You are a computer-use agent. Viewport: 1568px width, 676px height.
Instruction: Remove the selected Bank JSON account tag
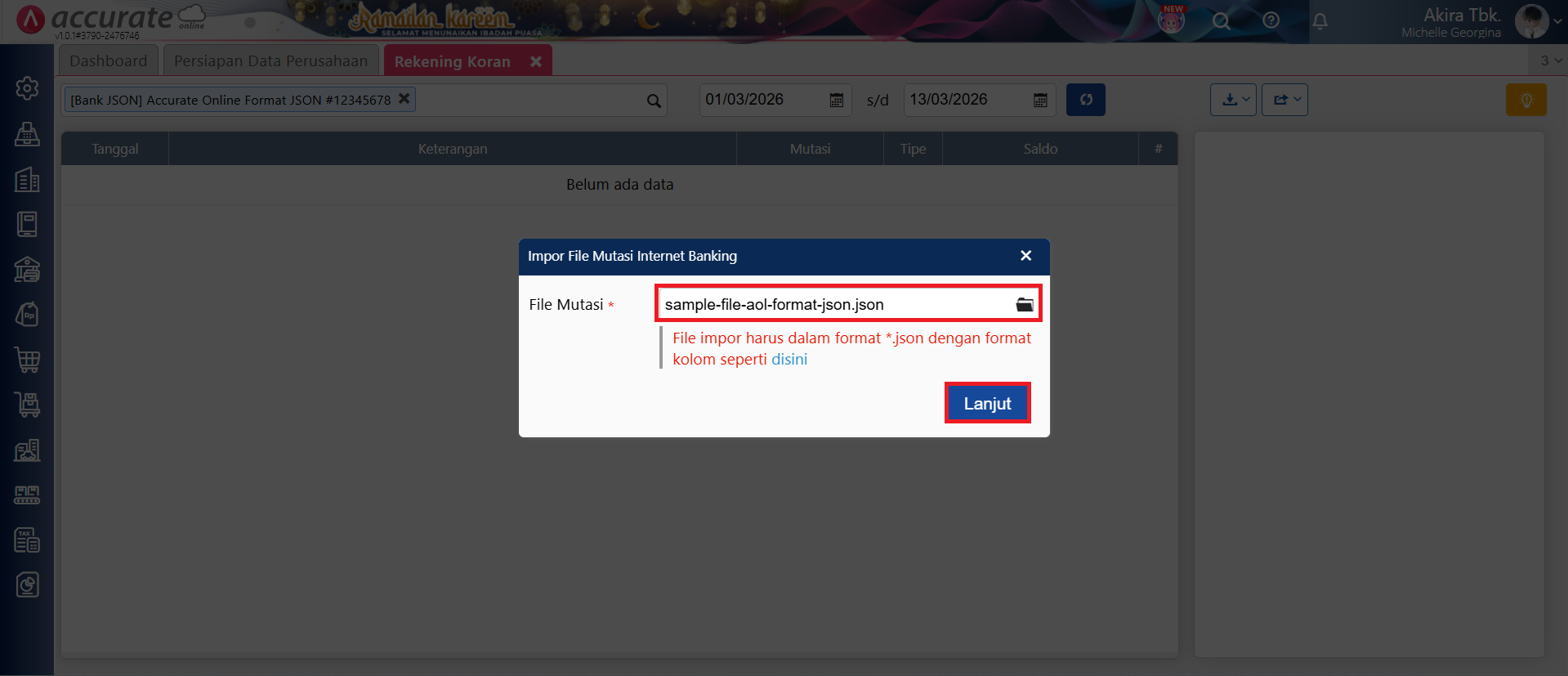(x=404, y=99)
